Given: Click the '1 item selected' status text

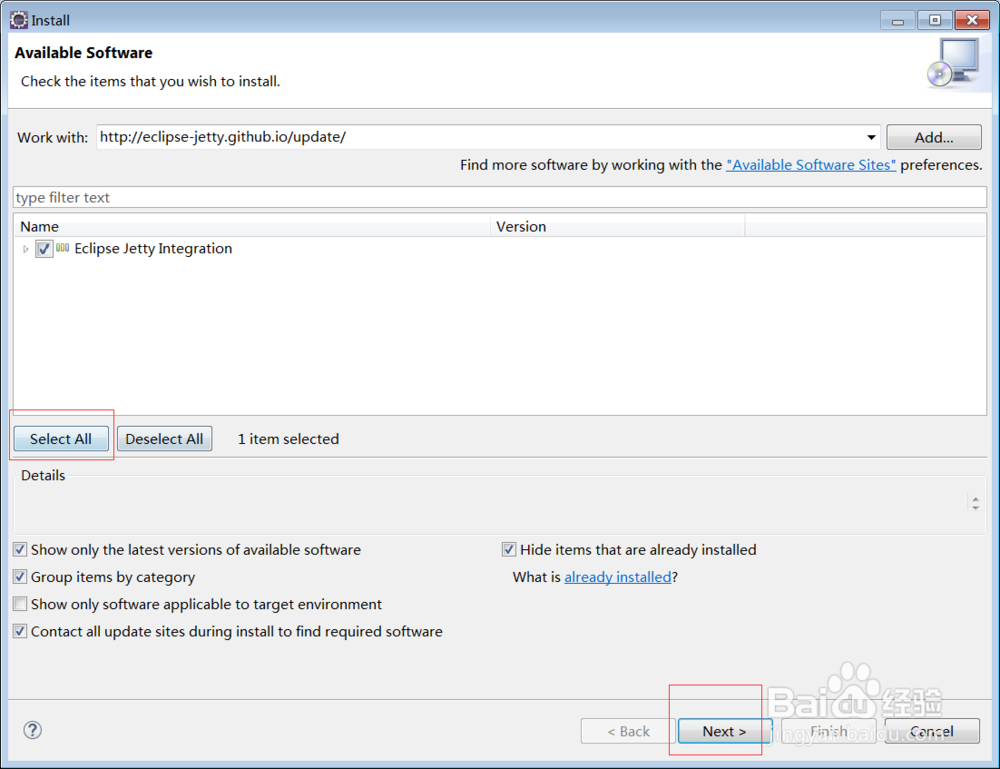Looking at the screenshot, I should [288, 439].
